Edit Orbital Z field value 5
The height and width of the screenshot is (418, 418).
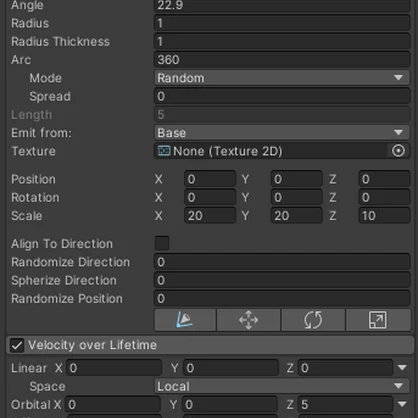click(345, 404)
